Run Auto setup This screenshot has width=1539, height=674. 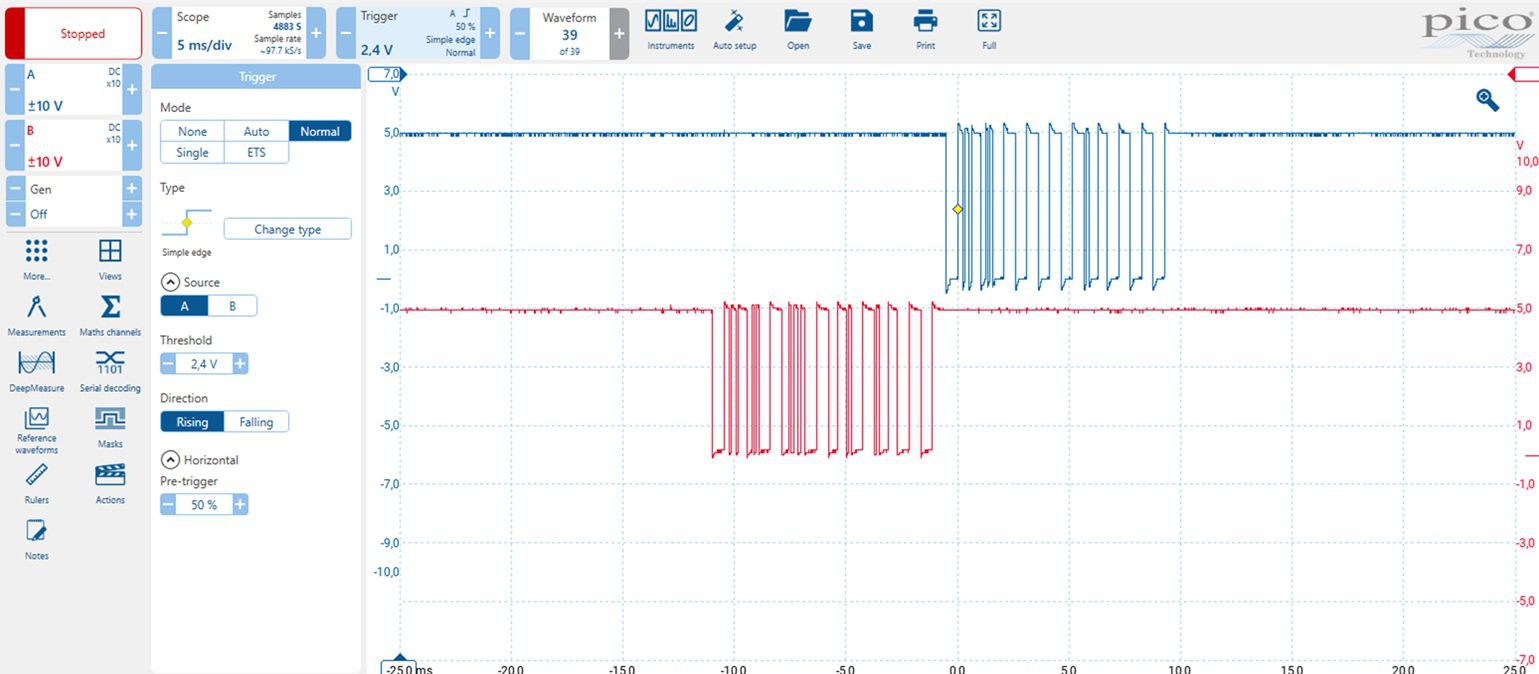point(734,29)
